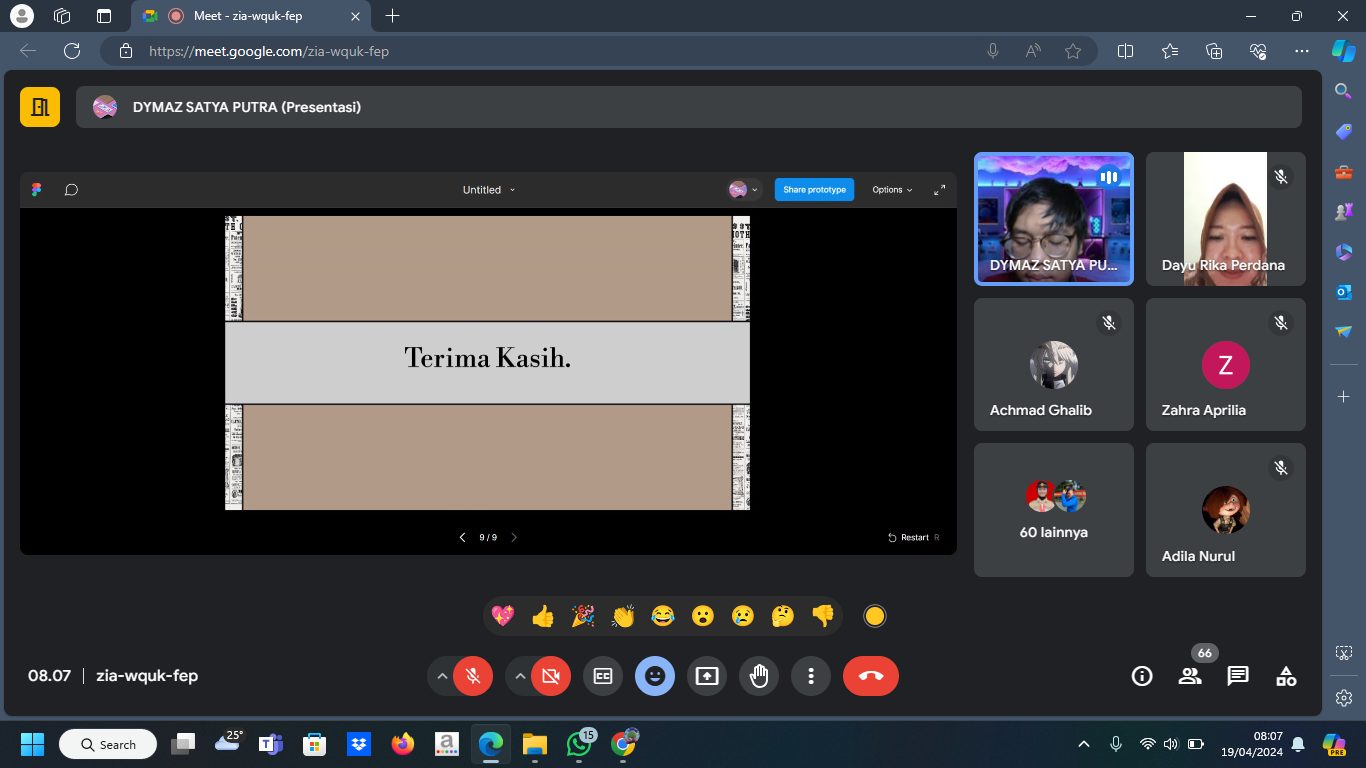Click the raise hand icon
The image size is (1366, 768).
tap(759, 676)
